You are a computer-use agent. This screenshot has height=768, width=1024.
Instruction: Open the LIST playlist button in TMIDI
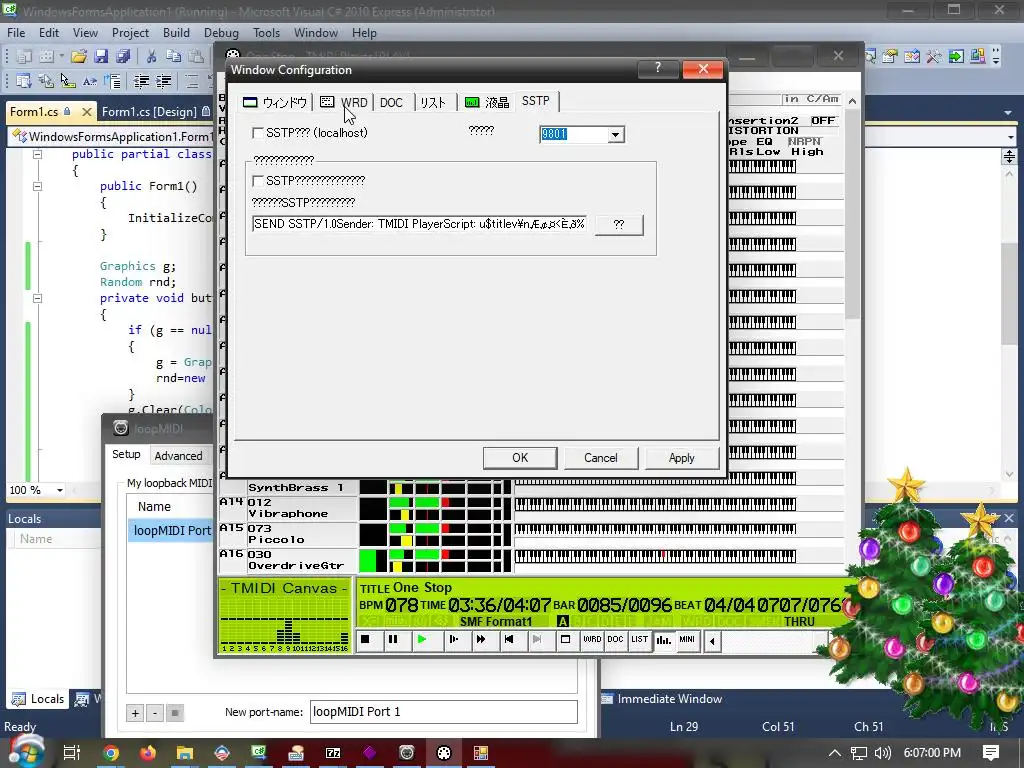(x=639, y=639)
